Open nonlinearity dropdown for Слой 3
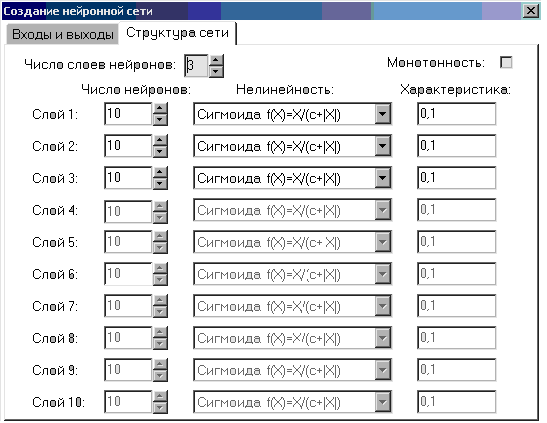The width and height of the screenshot is (547, 423). [x=383, y=178]
